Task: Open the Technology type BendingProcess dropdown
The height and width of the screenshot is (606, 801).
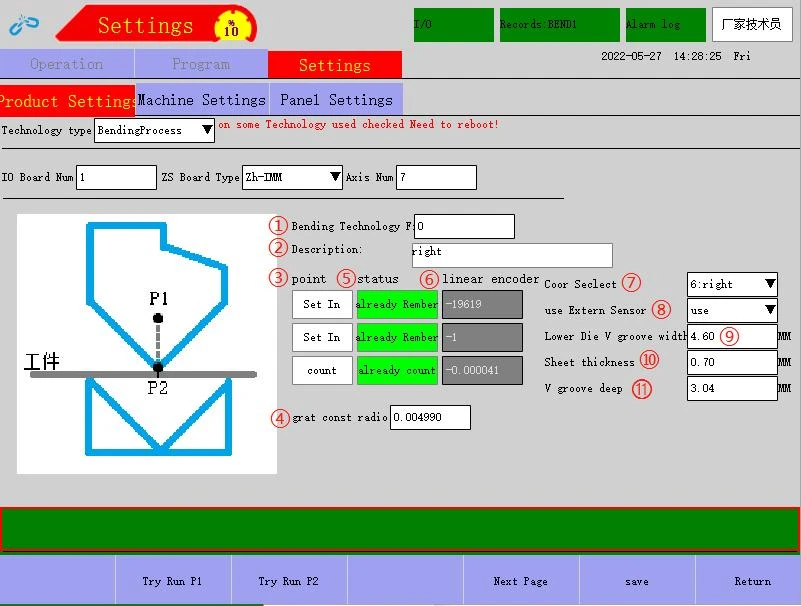Action: click(154, 130)
